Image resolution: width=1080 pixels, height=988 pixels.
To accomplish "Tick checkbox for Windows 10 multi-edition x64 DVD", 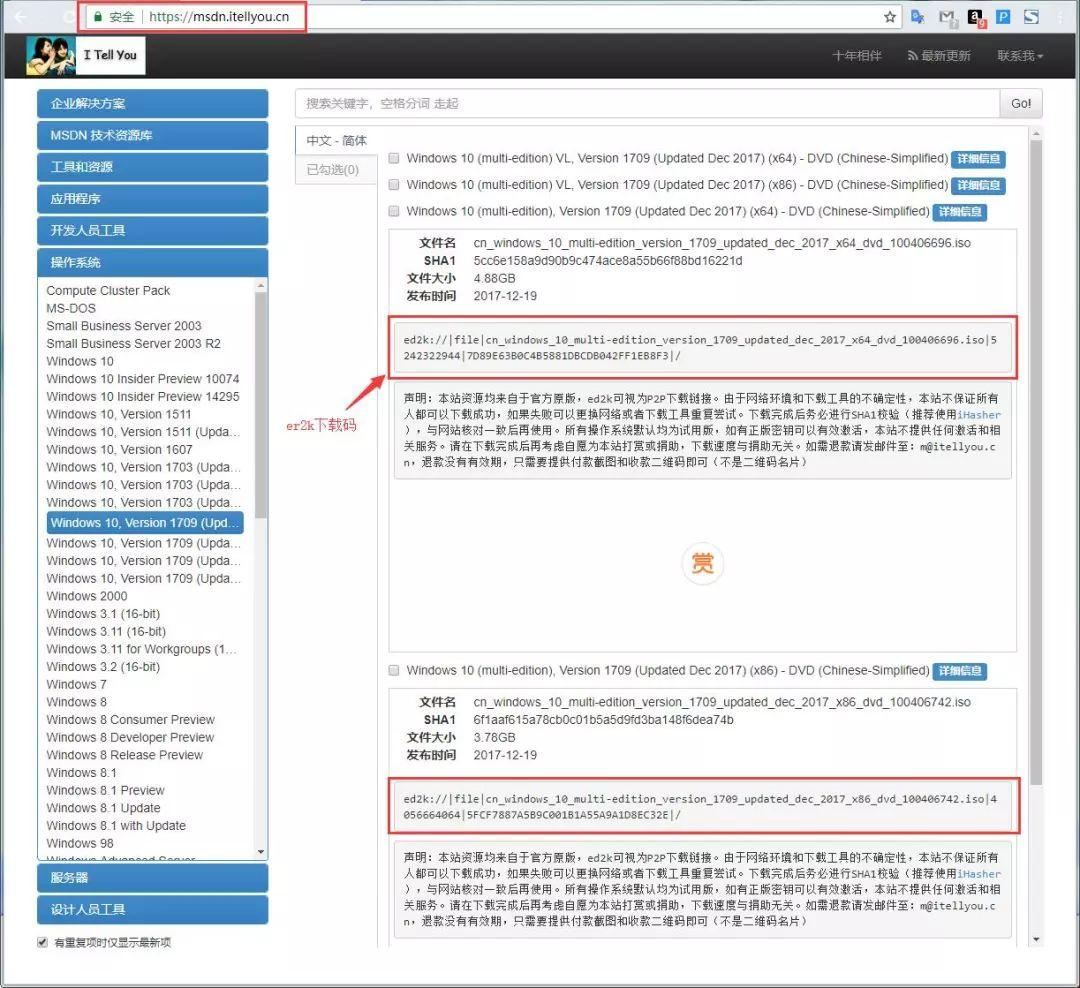I will (393, 211).
